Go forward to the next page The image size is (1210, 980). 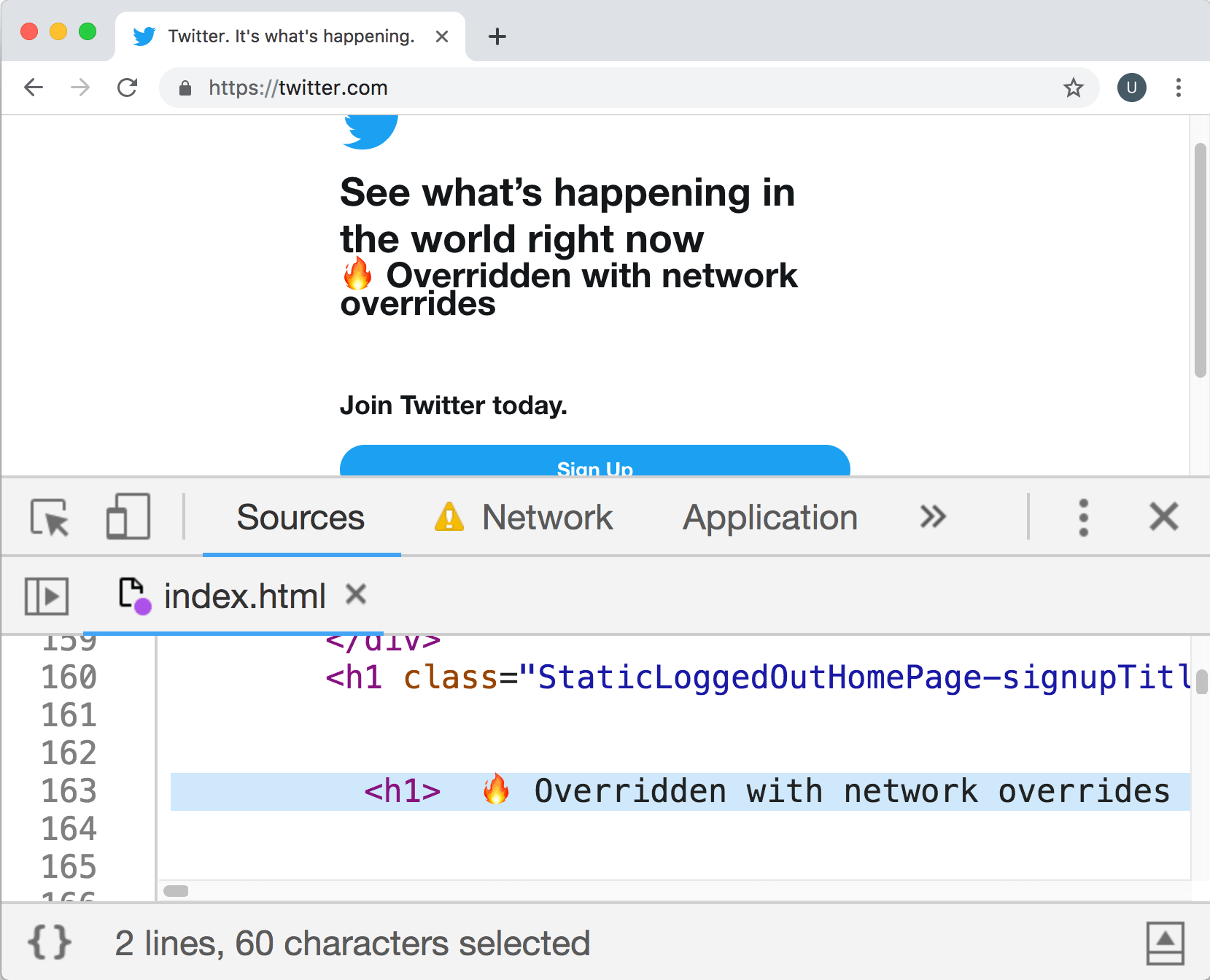(x=80, y=87)
